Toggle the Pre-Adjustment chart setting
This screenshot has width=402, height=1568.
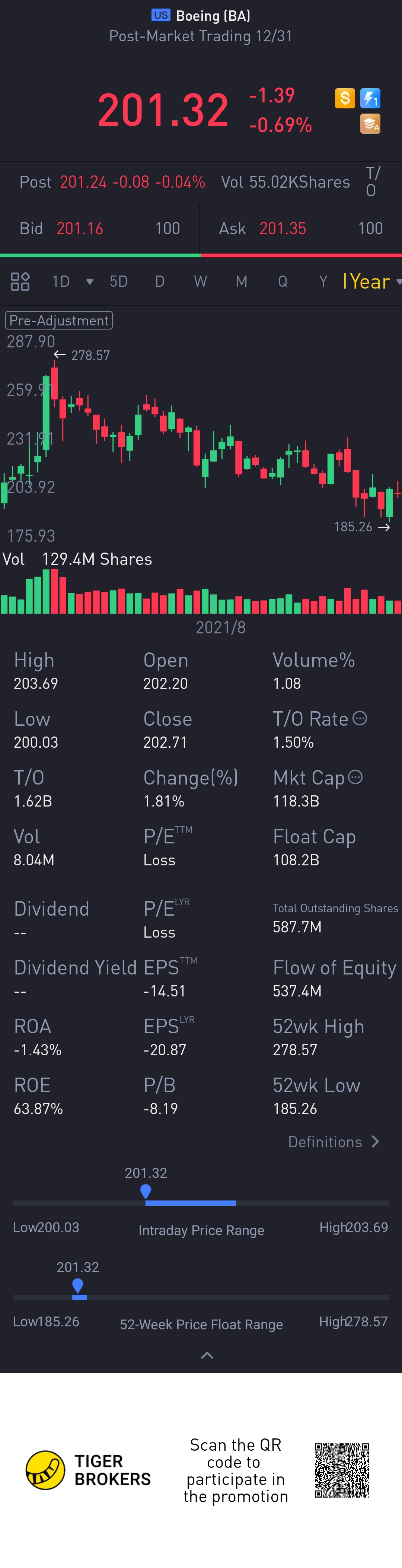(x=59, y=321)
